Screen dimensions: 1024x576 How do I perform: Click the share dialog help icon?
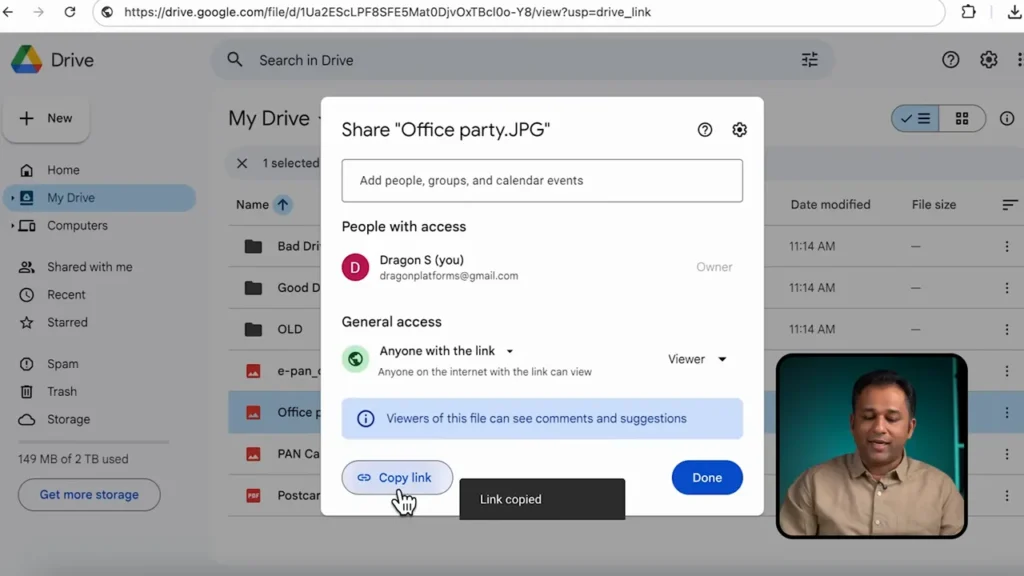coord(705,130)
